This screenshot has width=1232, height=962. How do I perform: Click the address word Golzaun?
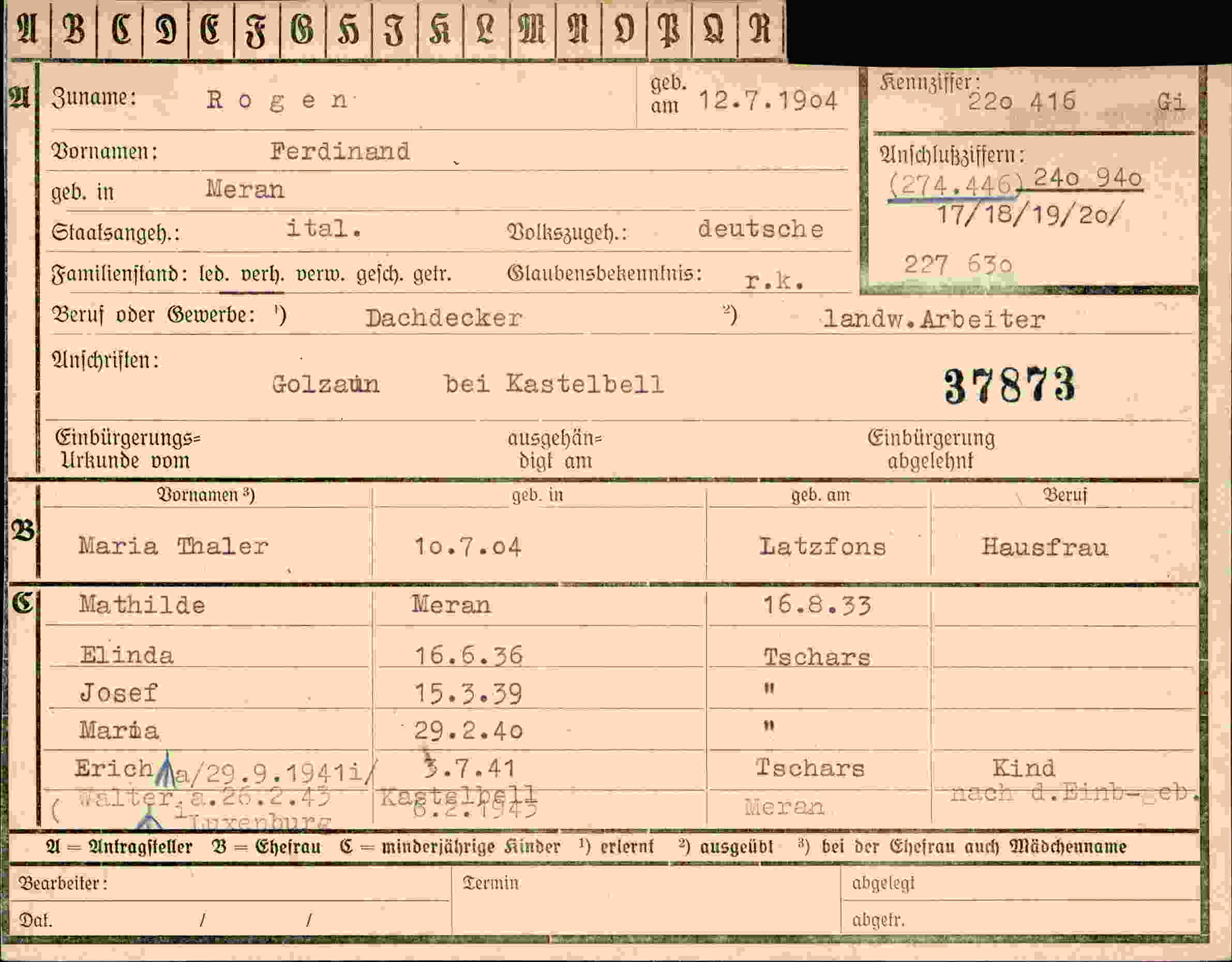(x=325, y=385)
